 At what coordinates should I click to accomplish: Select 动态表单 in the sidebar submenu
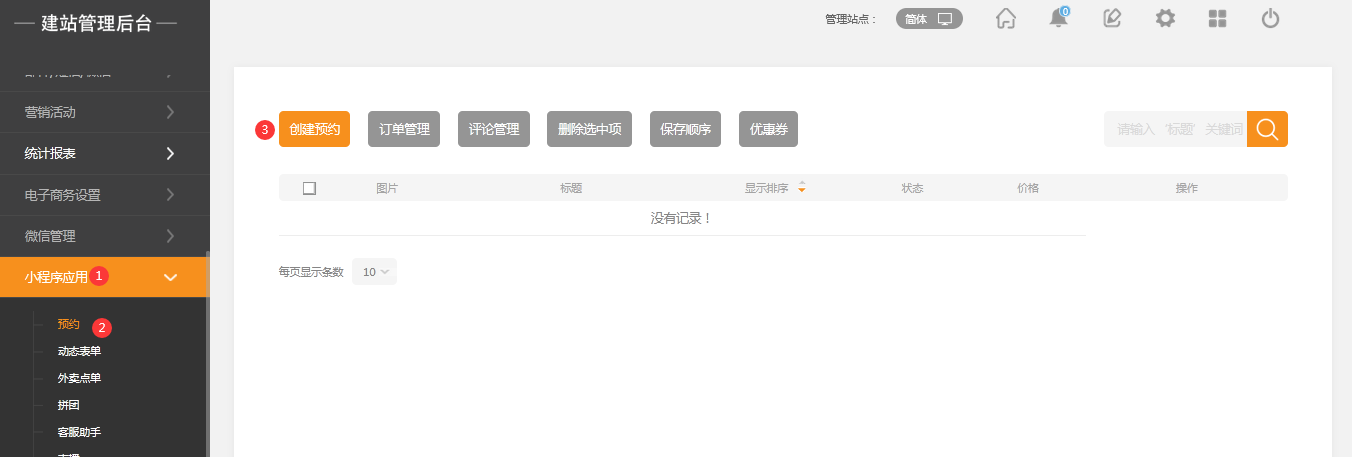click(79, 352)
